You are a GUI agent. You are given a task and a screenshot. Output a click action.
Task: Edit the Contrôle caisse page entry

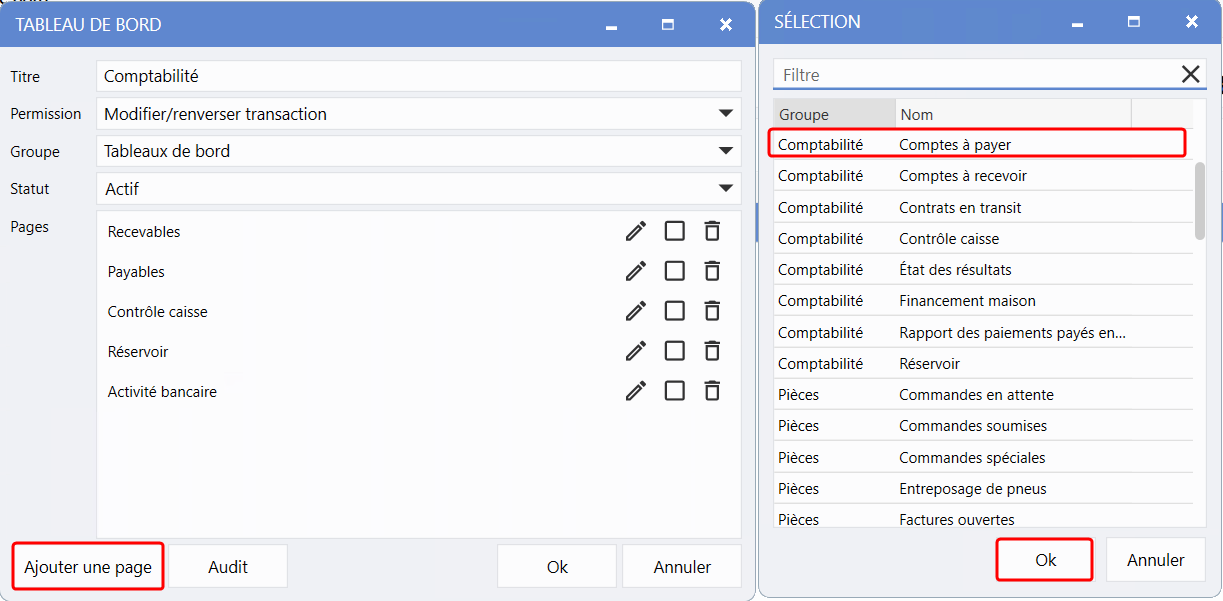coord(636,311)
